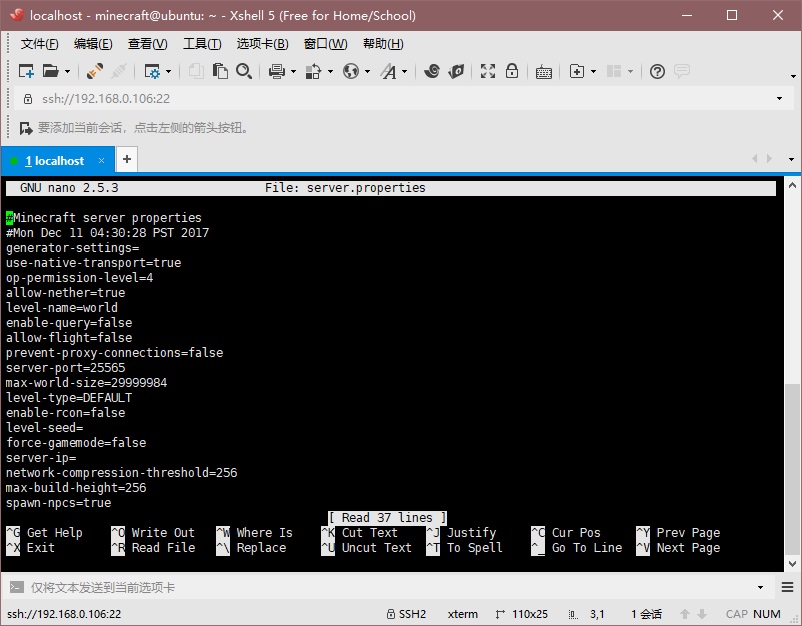The width and height of the screenshot is (802, 626).
Task: Open help using the question mark icon
Action: 656,72
